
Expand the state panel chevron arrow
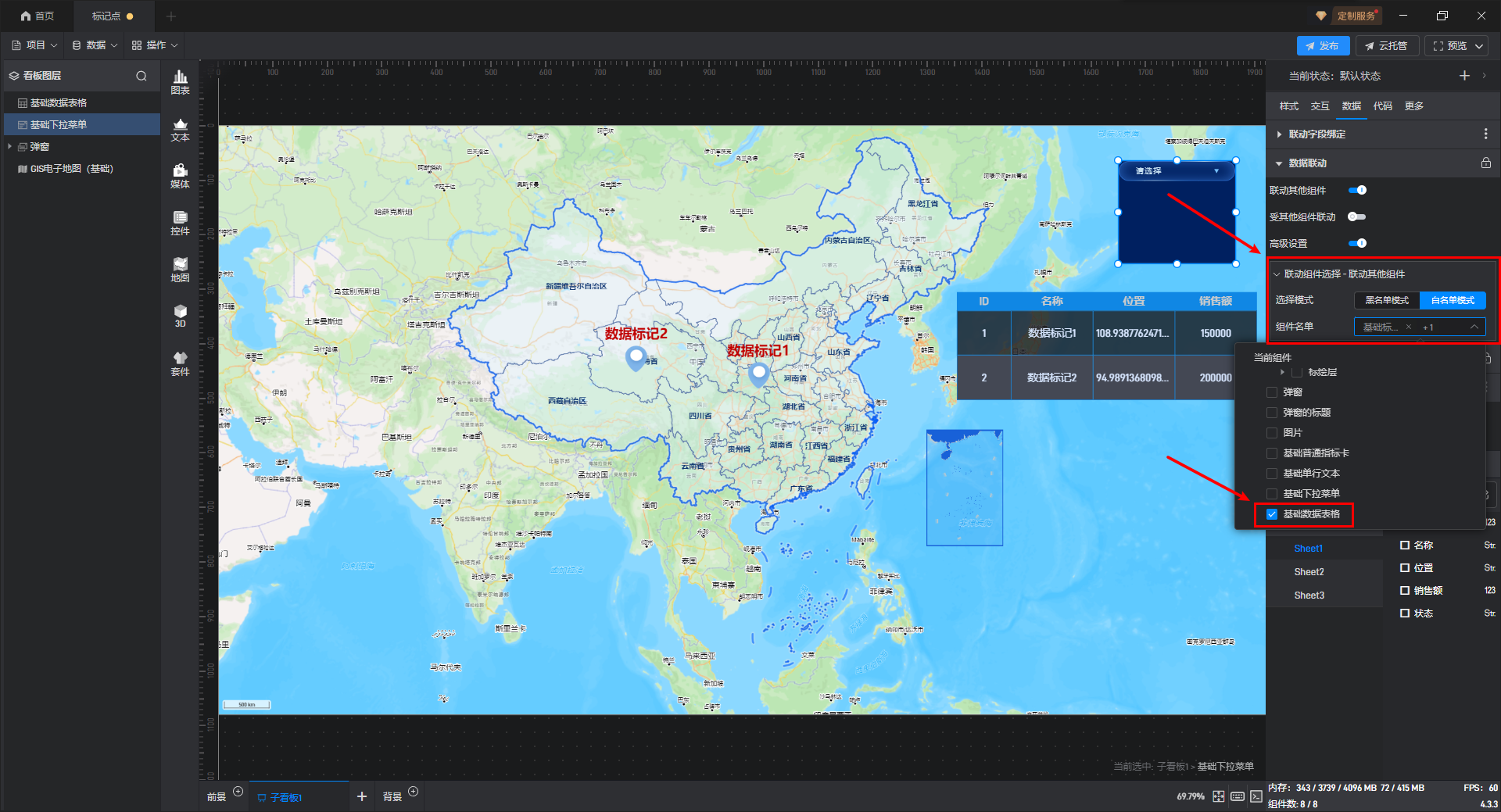click(1485, 76)
